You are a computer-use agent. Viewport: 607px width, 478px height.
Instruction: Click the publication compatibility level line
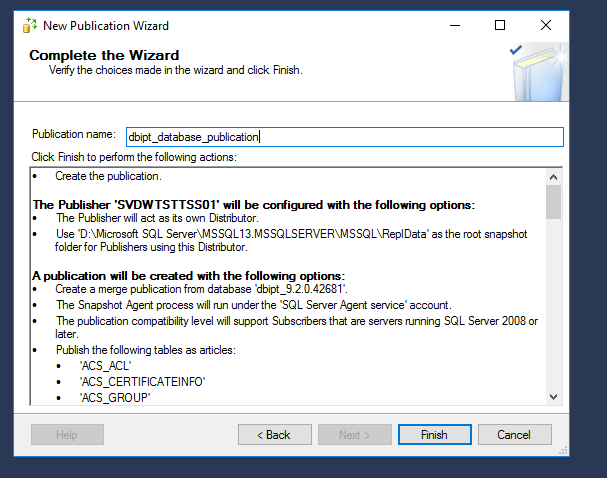(x=297, y=327)
